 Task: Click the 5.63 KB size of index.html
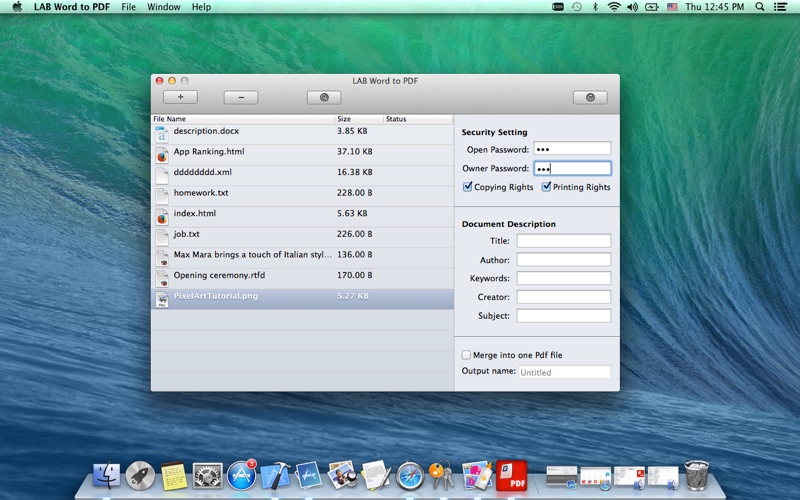(352, 213)
